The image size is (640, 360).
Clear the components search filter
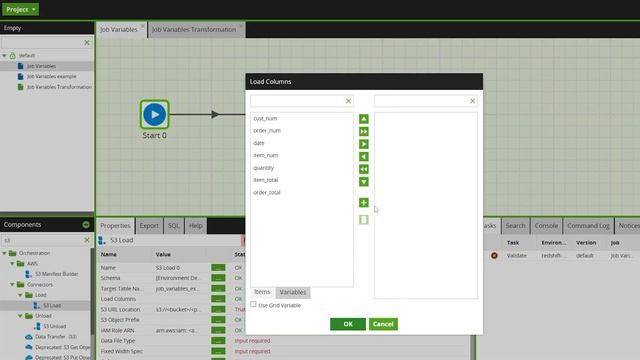[87, 240]
